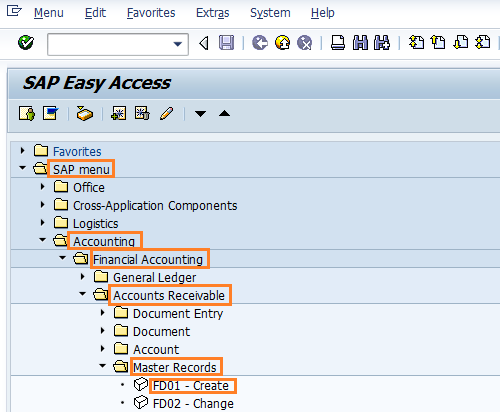Click the Delete Favorites icon
Screen dimensions: 500x412
coord(142,114)
